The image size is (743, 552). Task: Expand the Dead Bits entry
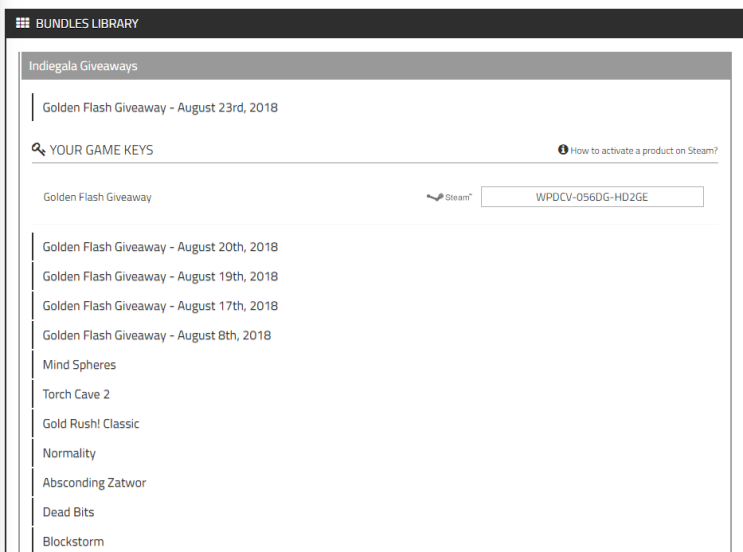tap(68, 512)
